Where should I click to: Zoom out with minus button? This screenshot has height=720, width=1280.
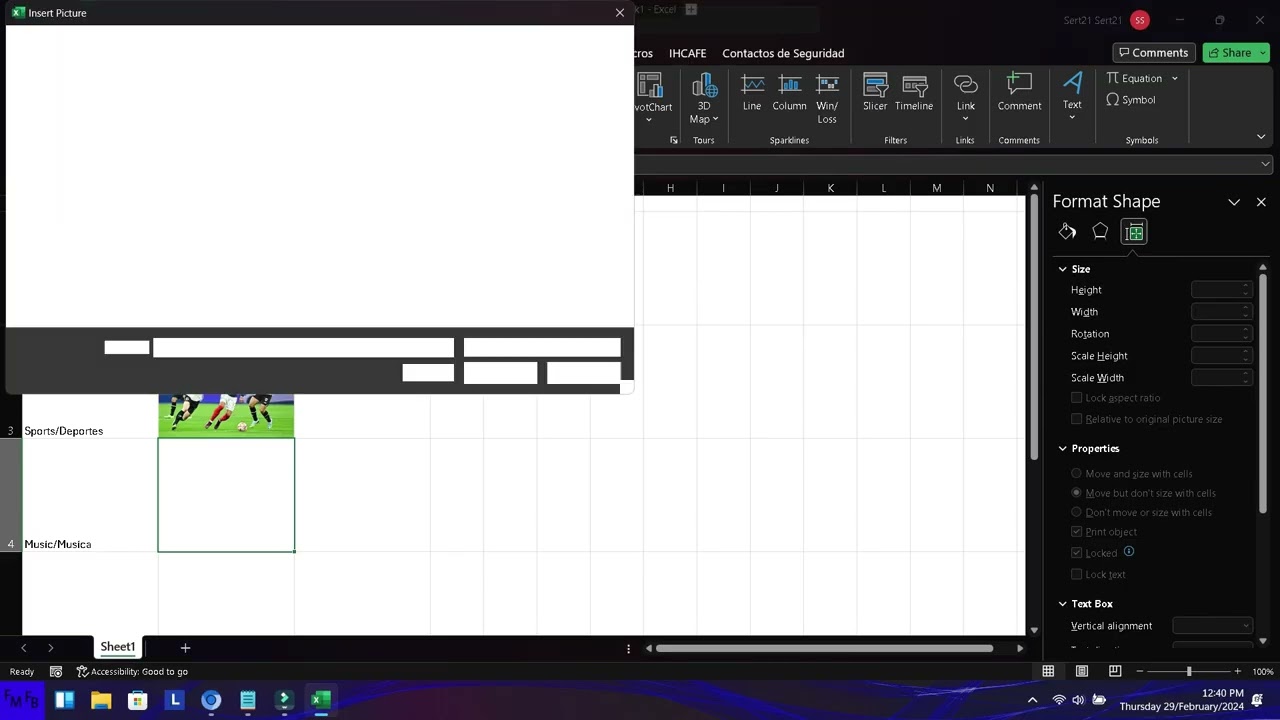point(1140,671)
